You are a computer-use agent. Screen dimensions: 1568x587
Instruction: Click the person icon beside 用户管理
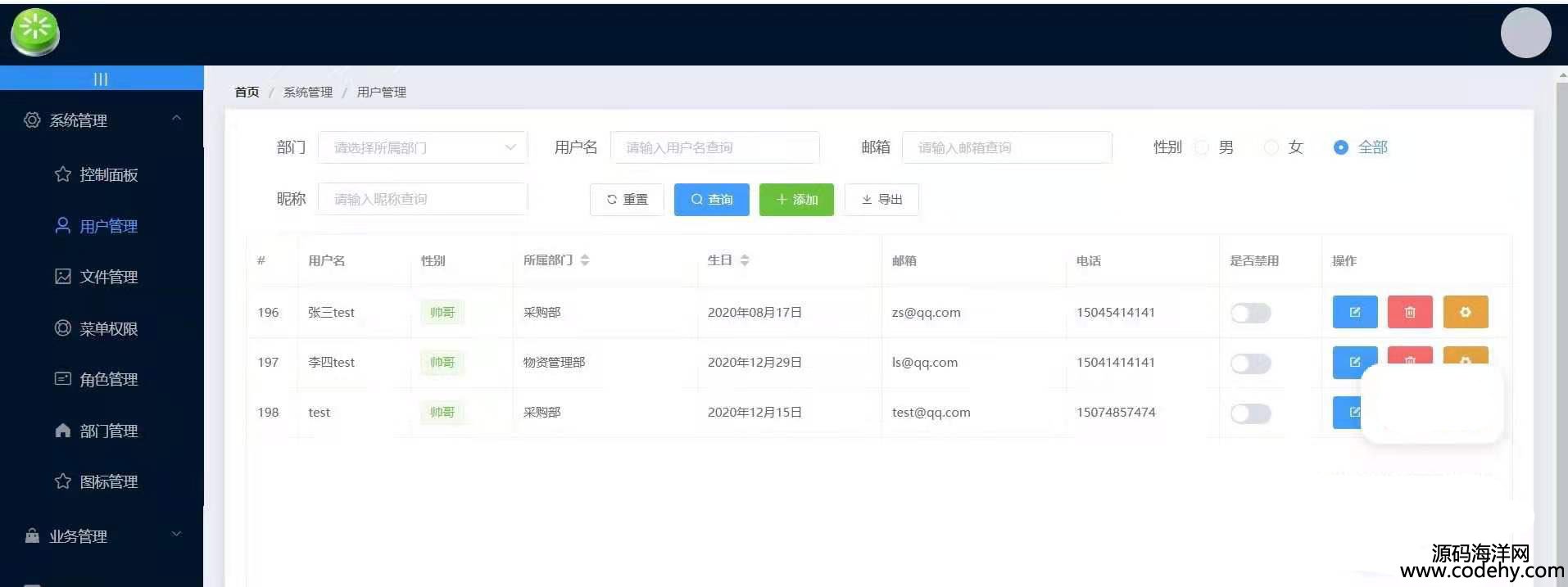point(62,225)
